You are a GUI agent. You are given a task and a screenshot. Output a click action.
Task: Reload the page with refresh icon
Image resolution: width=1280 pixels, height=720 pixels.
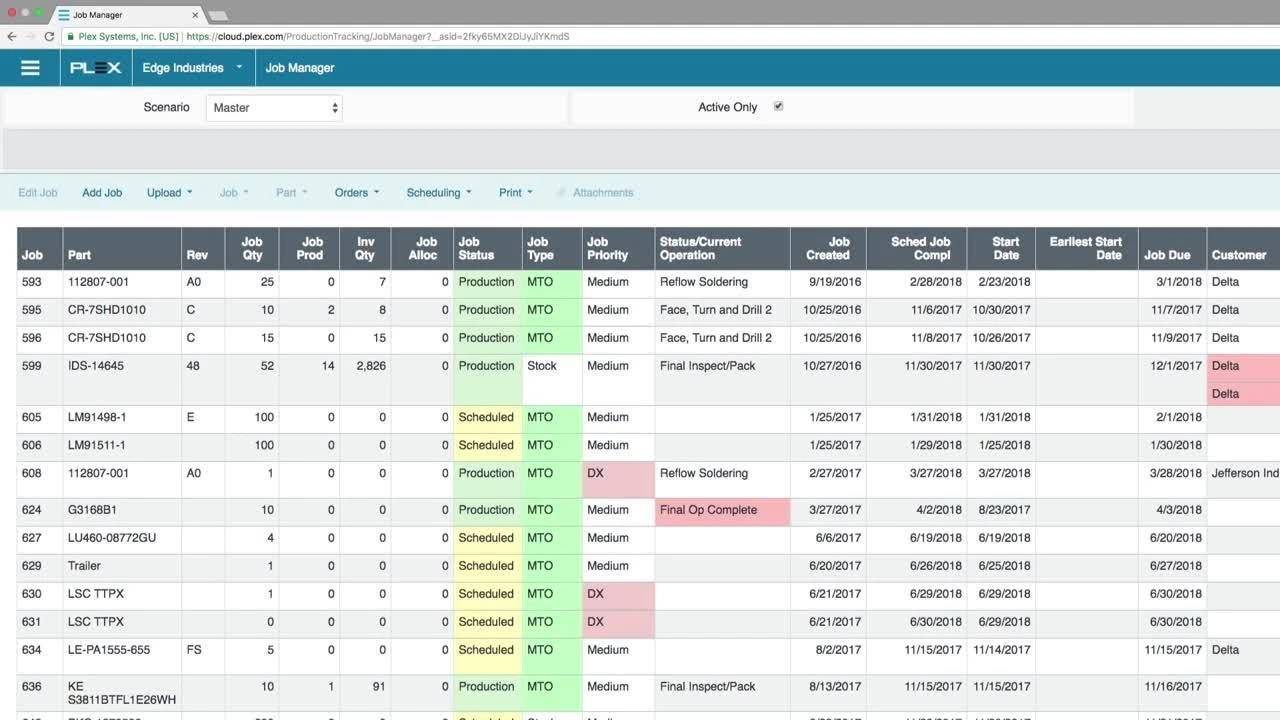click(50, 36)
